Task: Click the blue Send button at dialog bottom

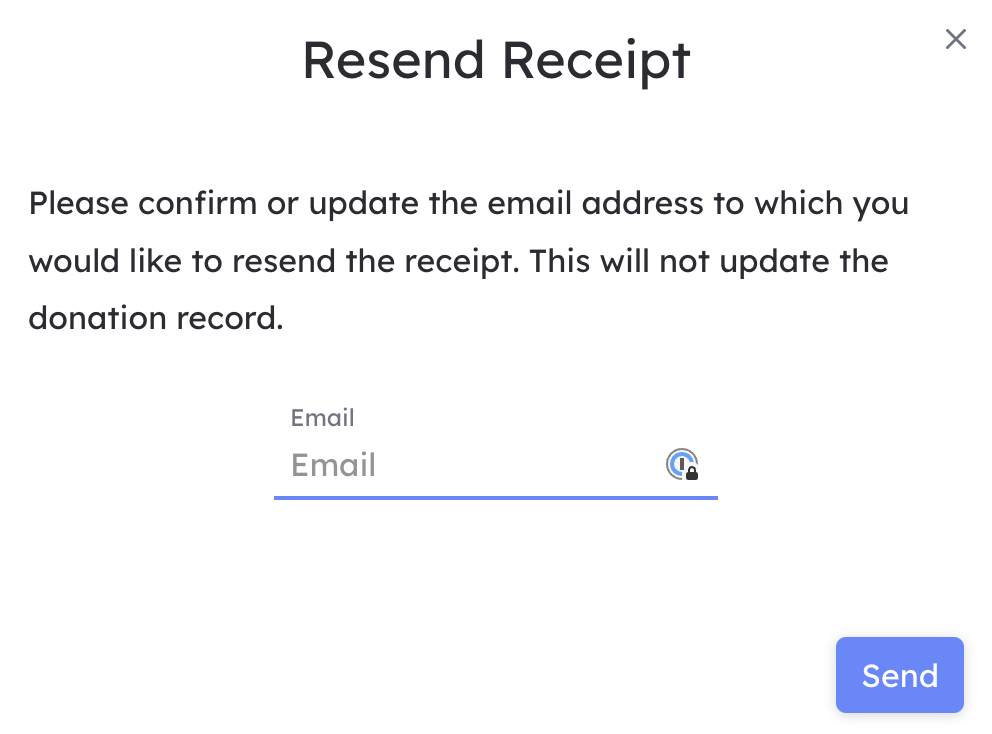Action: (x=900, y=675)
